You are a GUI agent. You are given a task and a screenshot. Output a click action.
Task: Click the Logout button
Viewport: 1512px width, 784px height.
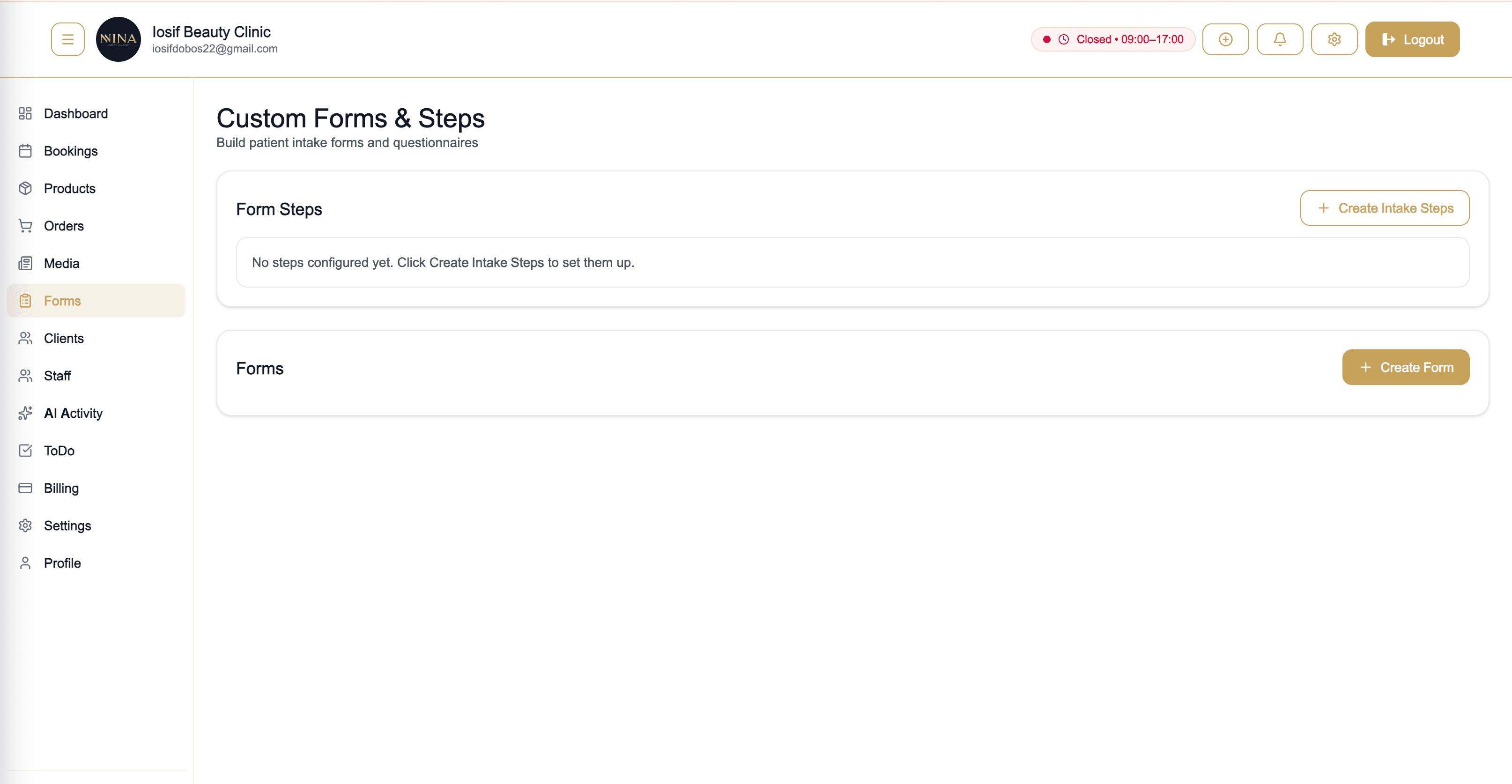coord(1412,39)
